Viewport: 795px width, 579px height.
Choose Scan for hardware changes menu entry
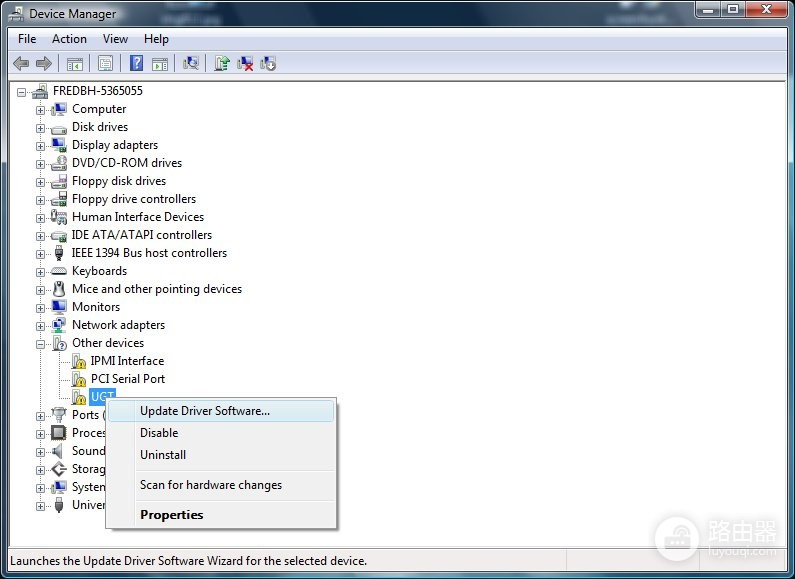coord(222,485)
